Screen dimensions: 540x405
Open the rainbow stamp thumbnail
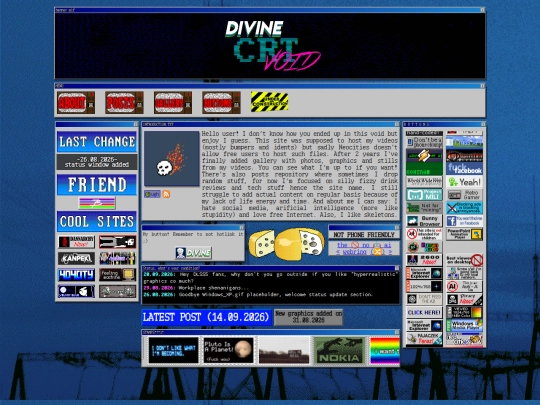point(384,350)
